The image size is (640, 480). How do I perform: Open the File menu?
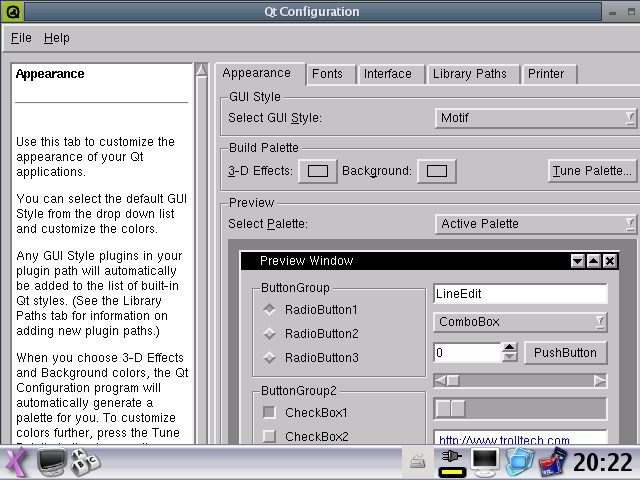[21, 38]
